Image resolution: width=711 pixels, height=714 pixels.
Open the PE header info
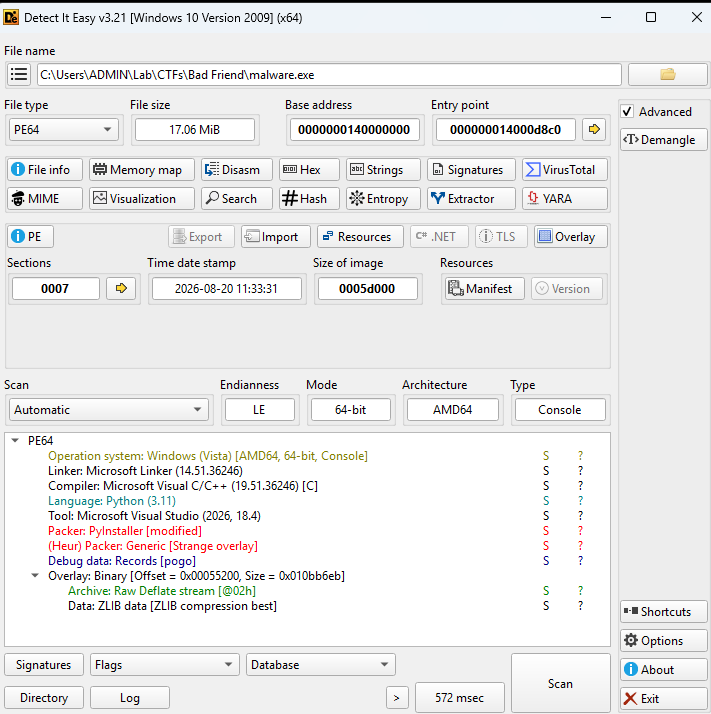pyautogui.click(x=31, y=237)
